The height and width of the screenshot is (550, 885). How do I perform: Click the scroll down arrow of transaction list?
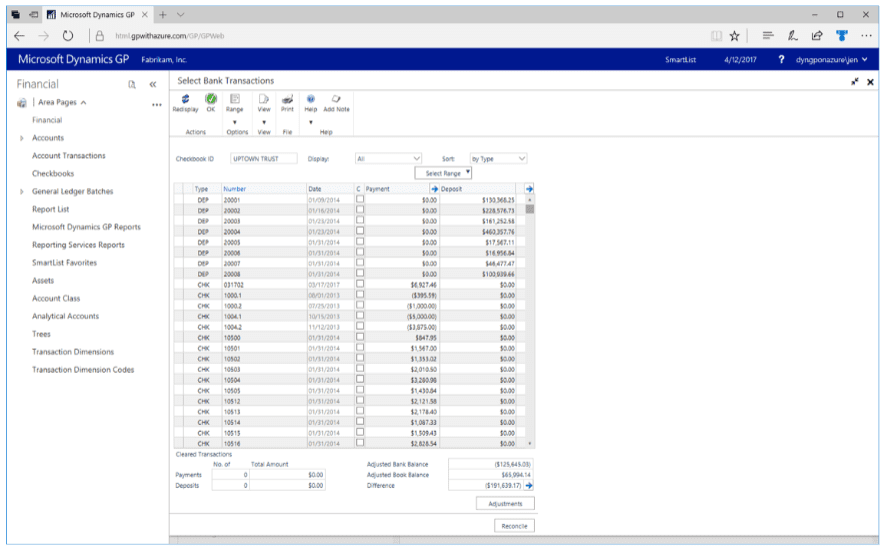[529, 444]
